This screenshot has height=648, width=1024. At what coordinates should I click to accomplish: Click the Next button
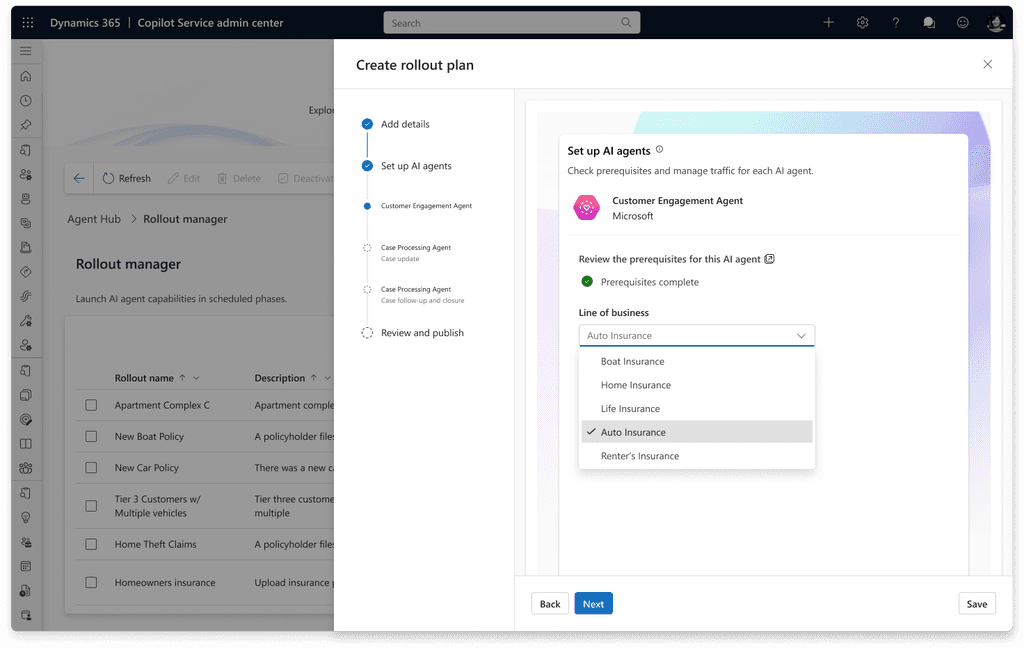[593, 604]
